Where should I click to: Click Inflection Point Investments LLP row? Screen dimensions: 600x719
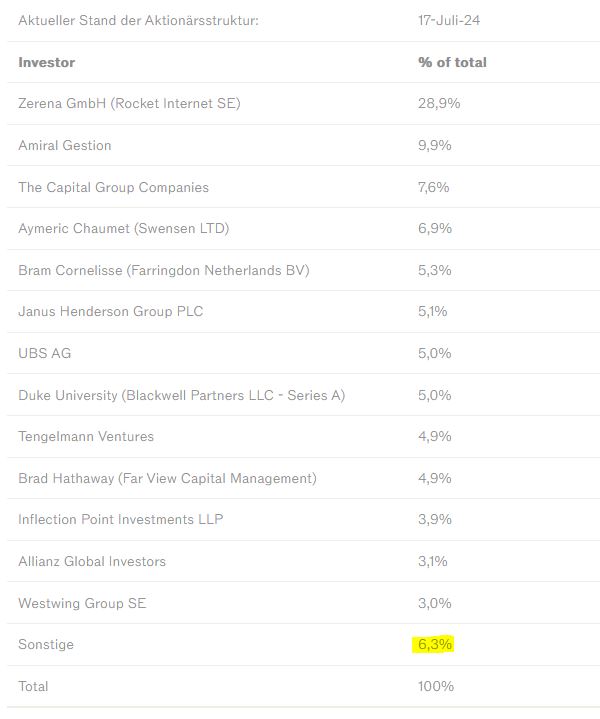point(120,519)
